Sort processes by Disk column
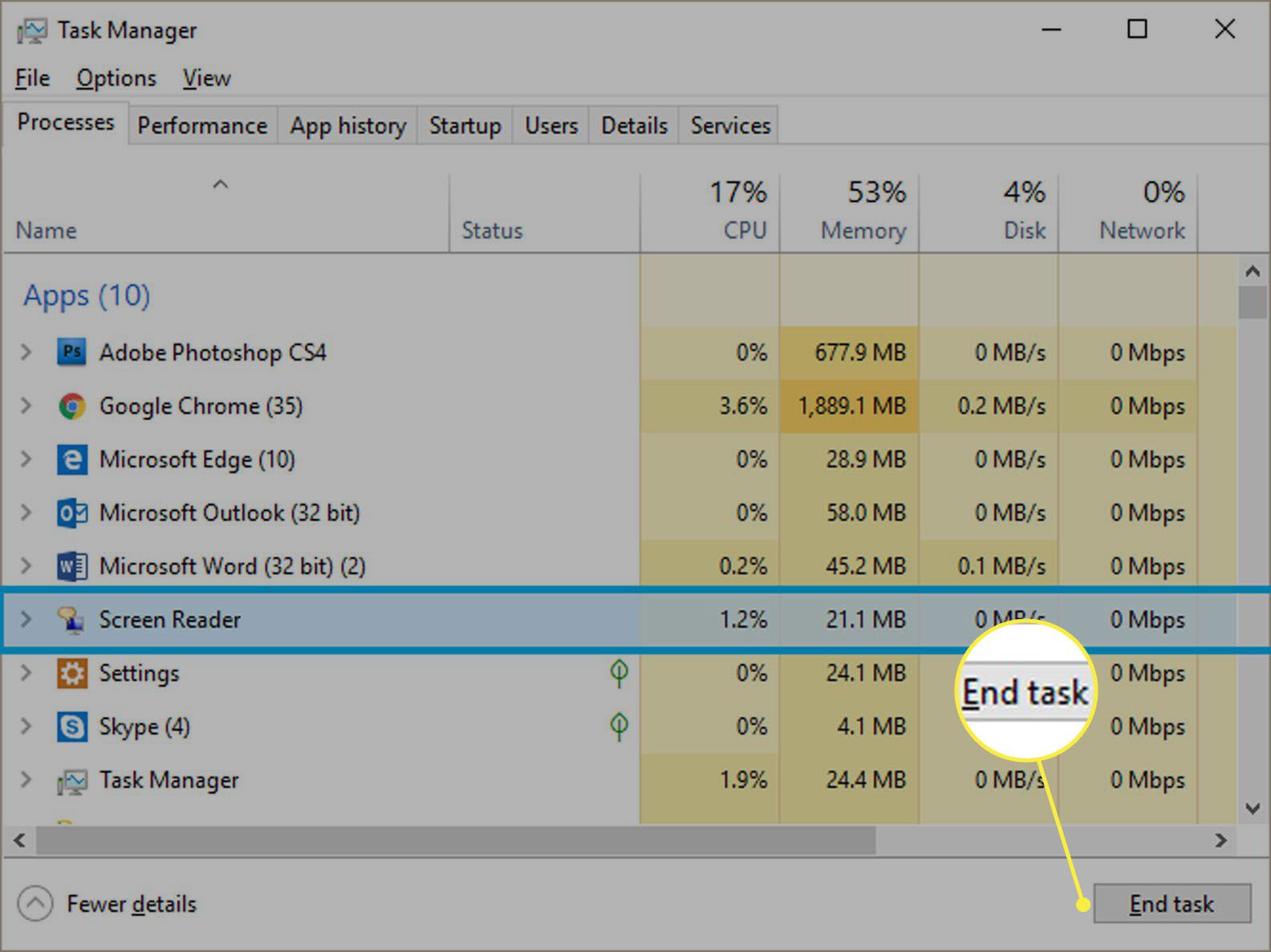The image size is (1271, 952). [989, 214]
